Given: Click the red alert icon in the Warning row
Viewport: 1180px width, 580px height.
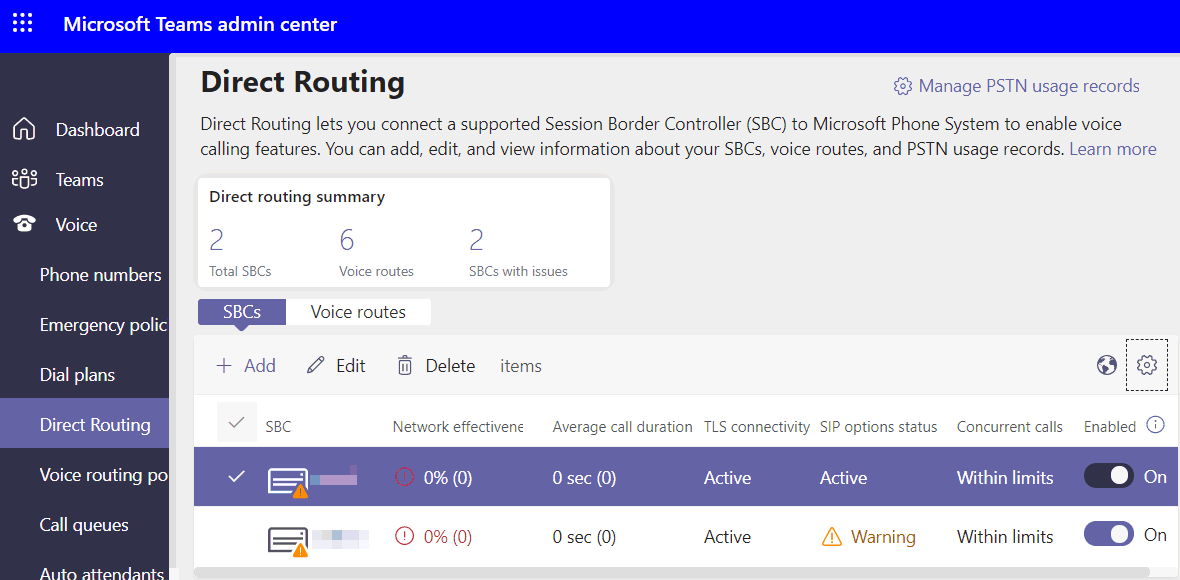Looking at the screenshot, I should coord(404,536).
